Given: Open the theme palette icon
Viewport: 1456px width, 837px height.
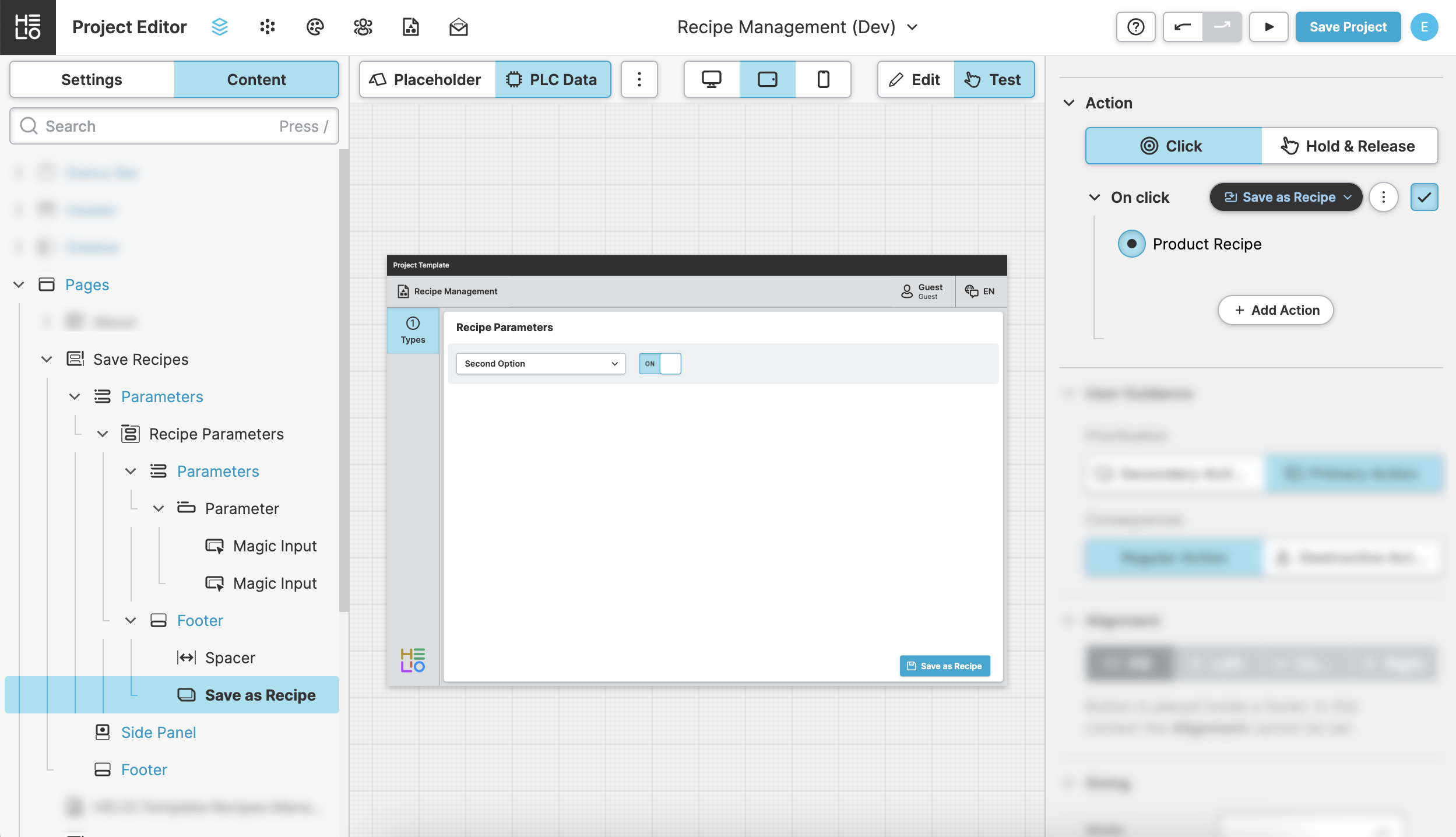Looking at the screenshot, I should click(315, 27).
